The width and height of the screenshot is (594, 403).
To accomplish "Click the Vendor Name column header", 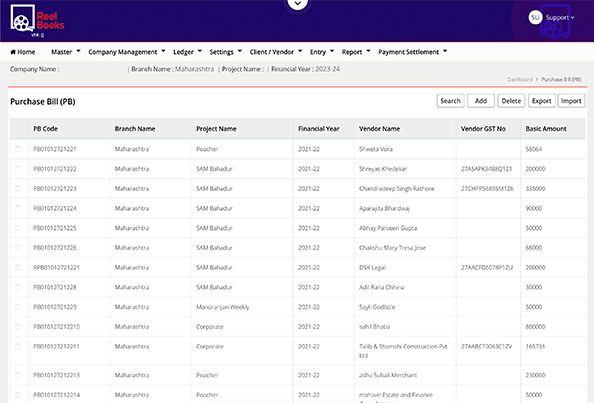I will 379,129.
